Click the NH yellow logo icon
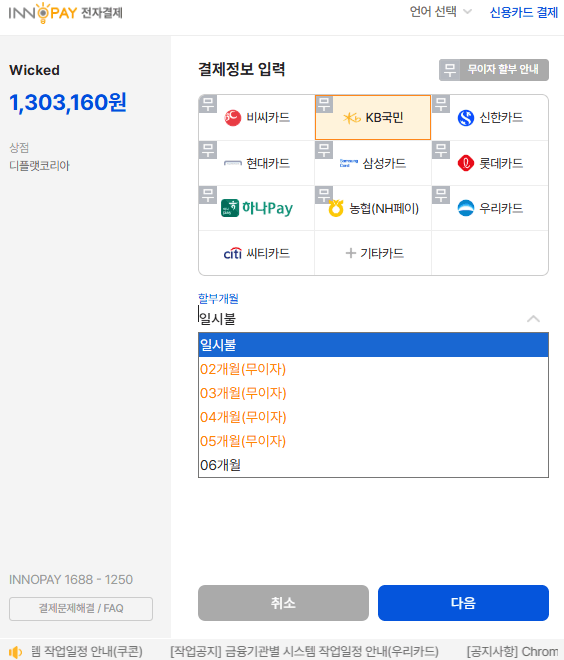 click(x=336, y=208)
